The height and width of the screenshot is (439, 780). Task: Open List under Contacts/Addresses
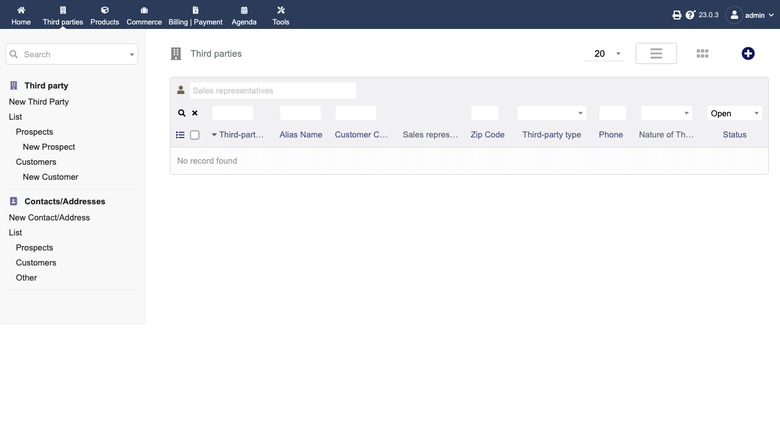pyautogui.click(x=15, y=233)
